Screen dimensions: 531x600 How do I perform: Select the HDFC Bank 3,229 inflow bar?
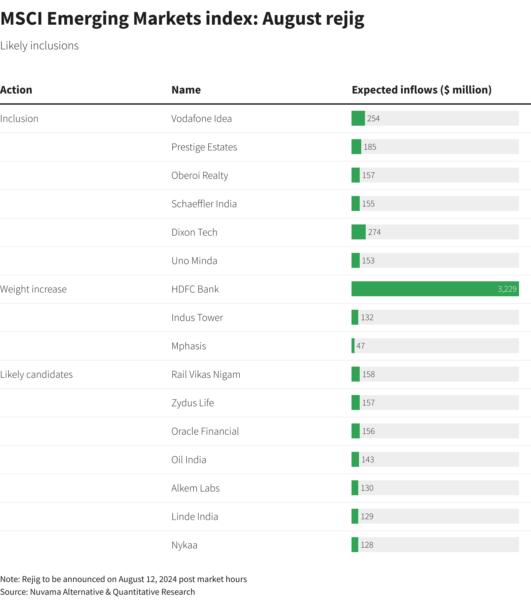[x=435, y=289]
